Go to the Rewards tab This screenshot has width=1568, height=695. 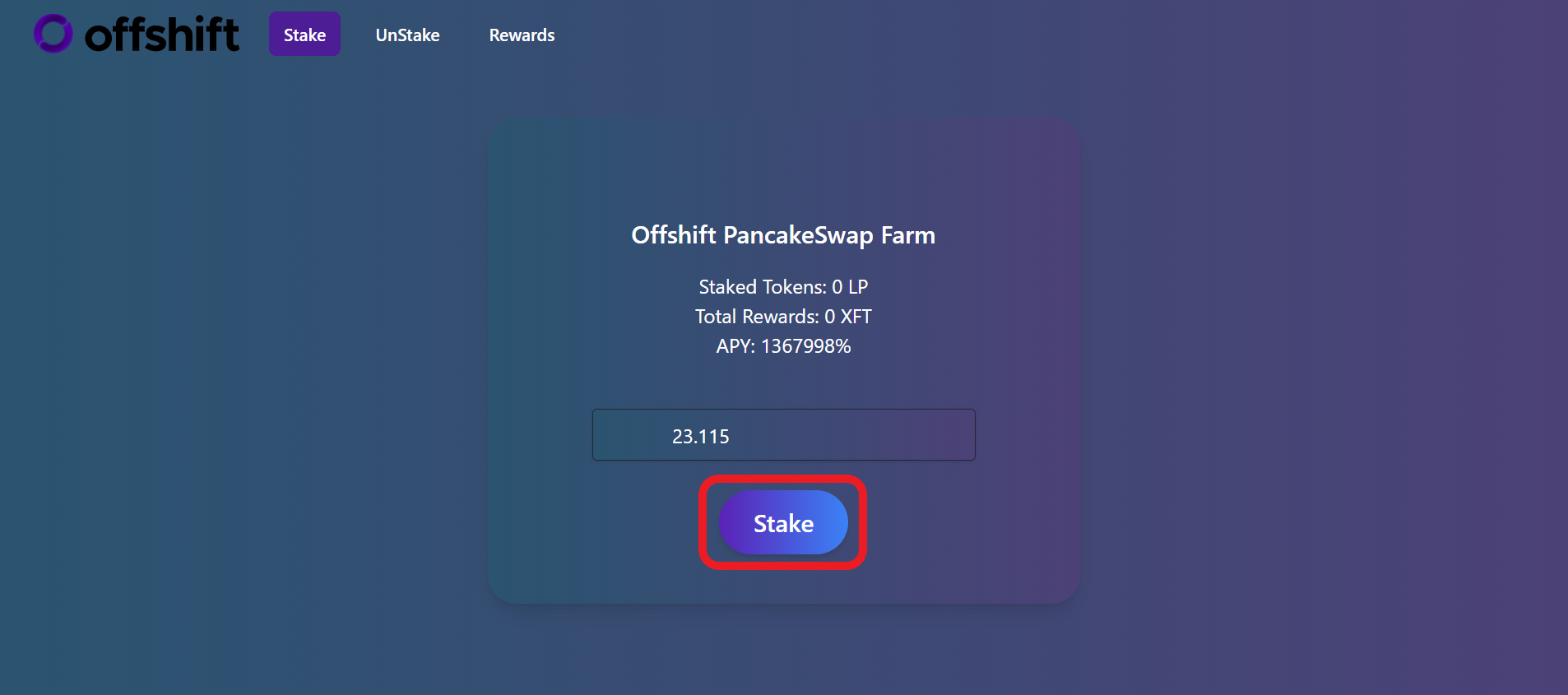pos(522,35)
